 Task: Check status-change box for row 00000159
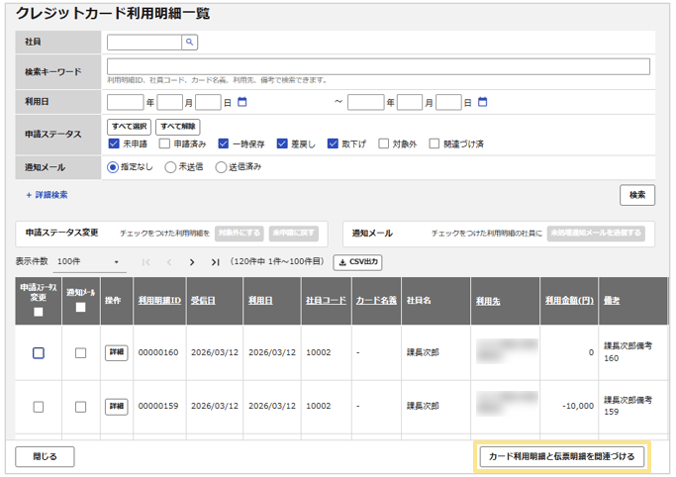point(38,407)
